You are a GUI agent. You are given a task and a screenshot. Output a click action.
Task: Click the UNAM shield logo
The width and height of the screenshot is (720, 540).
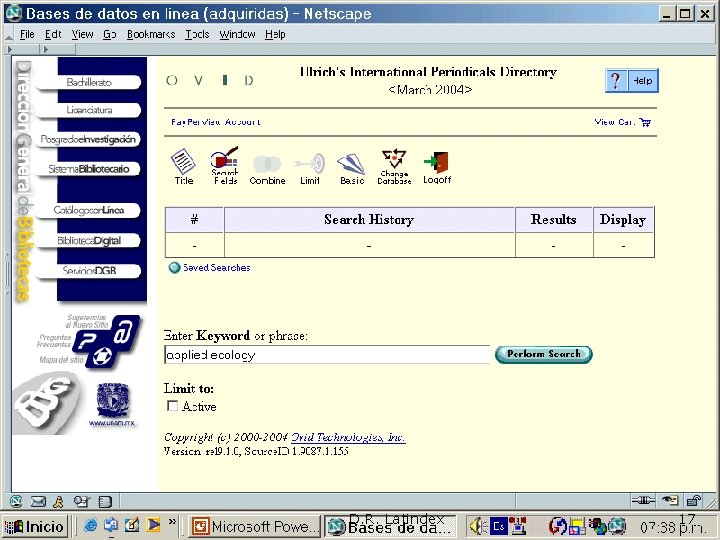click(x=112, y=401)
